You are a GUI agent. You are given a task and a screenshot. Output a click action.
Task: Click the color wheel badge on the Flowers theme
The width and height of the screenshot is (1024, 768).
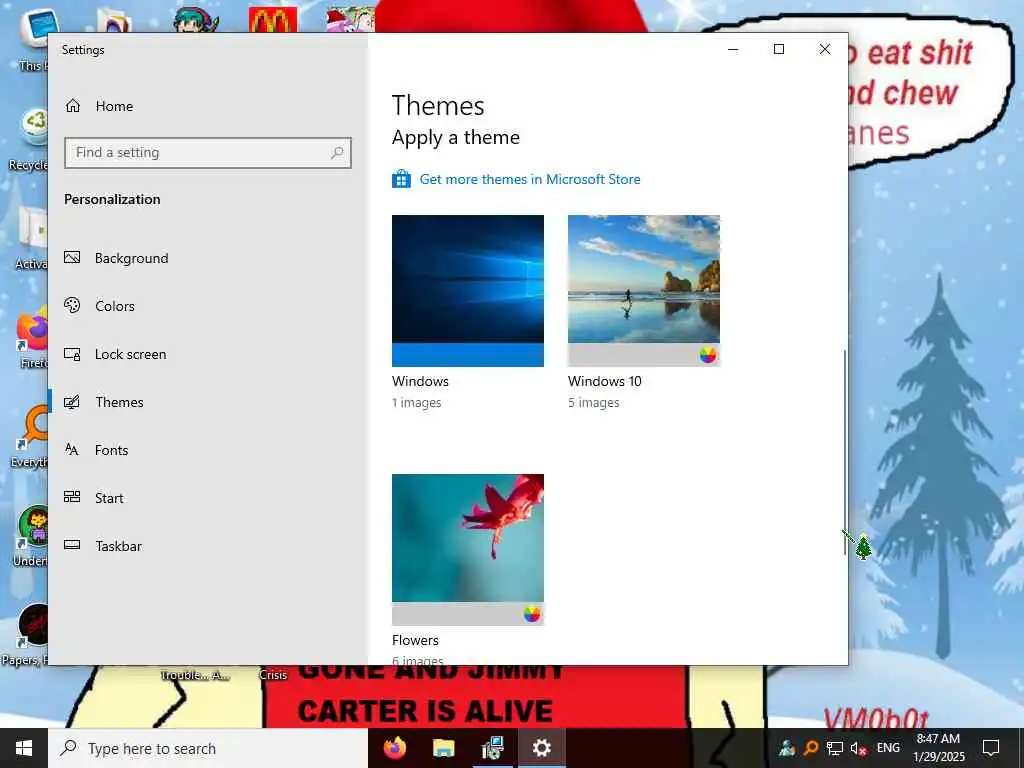532,614
